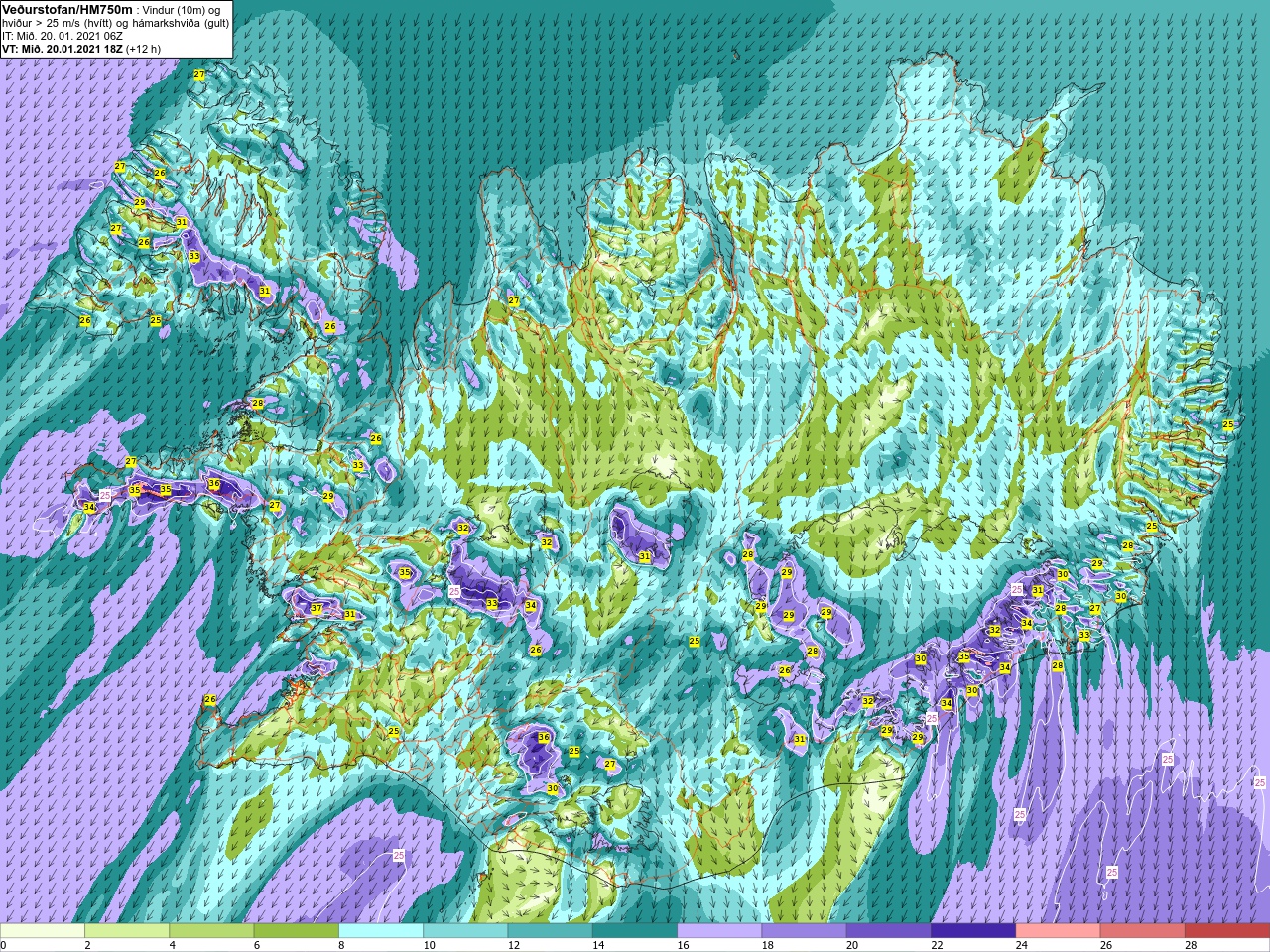Click the '0' tick on the legend scale
This screenshot has width=1270, height=952.
tap(3, 945)
